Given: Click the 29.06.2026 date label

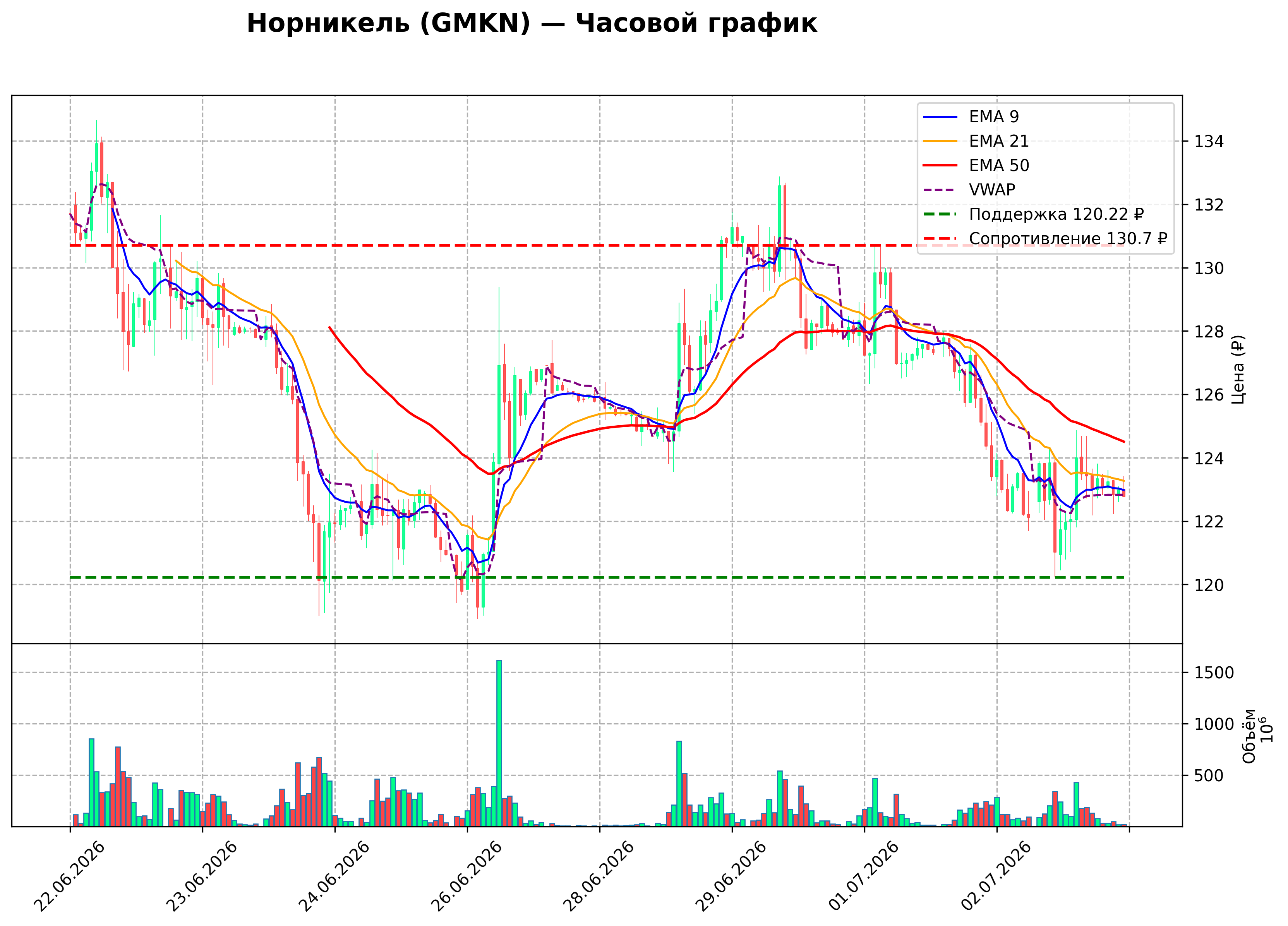Looking at the screenshot, I should [x=731, y=876].
